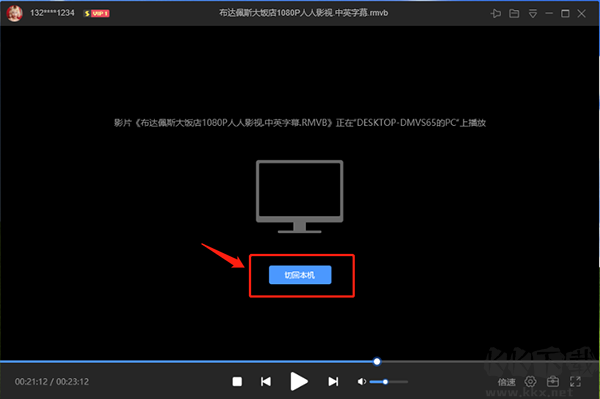The height and width of the screenshot is (399, 600).
Task: Start playback with the Play button
Action: click(299, 381)
